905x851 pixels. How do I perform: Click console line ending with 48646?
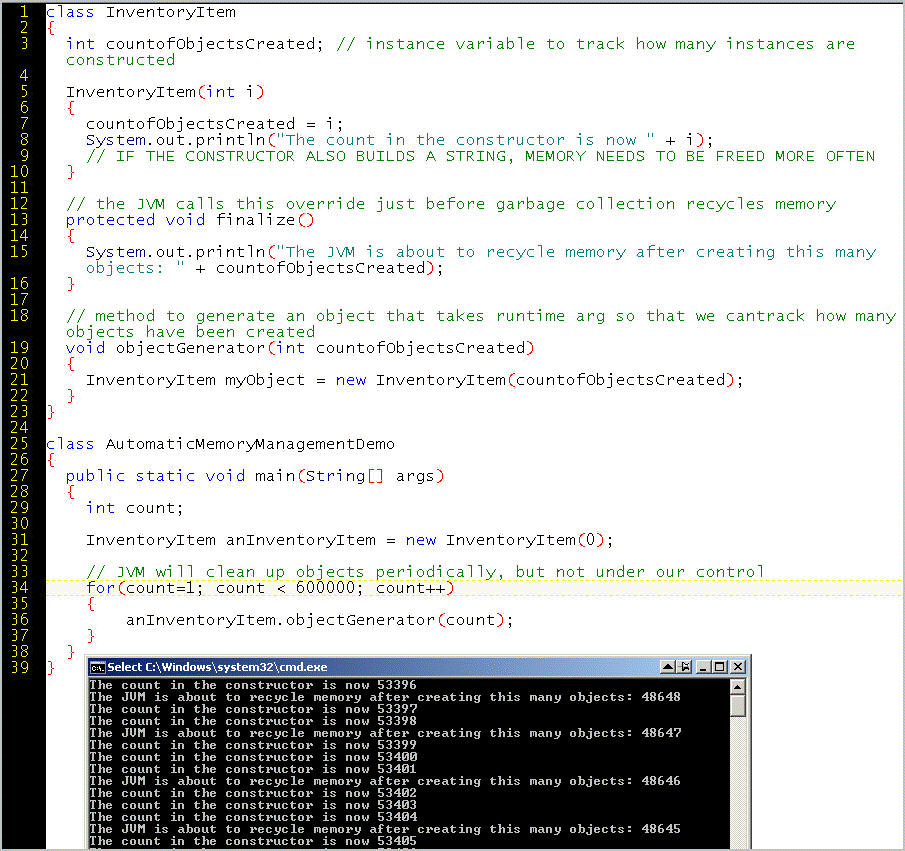(385, 781)
